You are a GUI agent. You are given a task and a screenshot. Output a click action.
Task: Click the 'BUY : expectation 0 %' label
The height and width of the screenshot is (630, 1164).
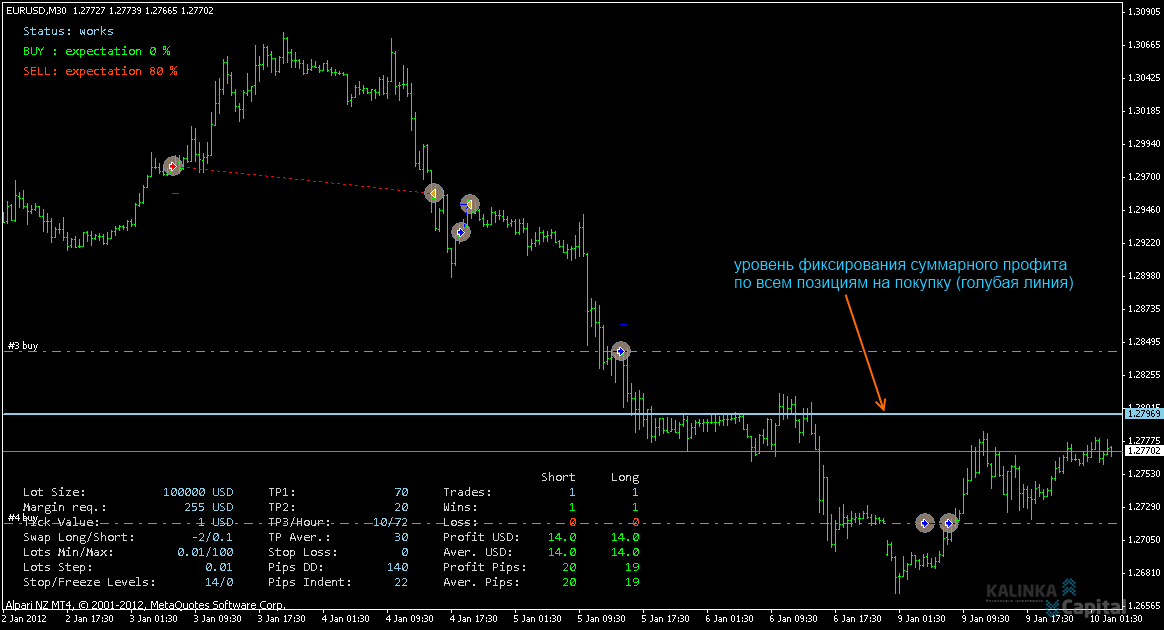pyautogui.click(x=97, y=51)
